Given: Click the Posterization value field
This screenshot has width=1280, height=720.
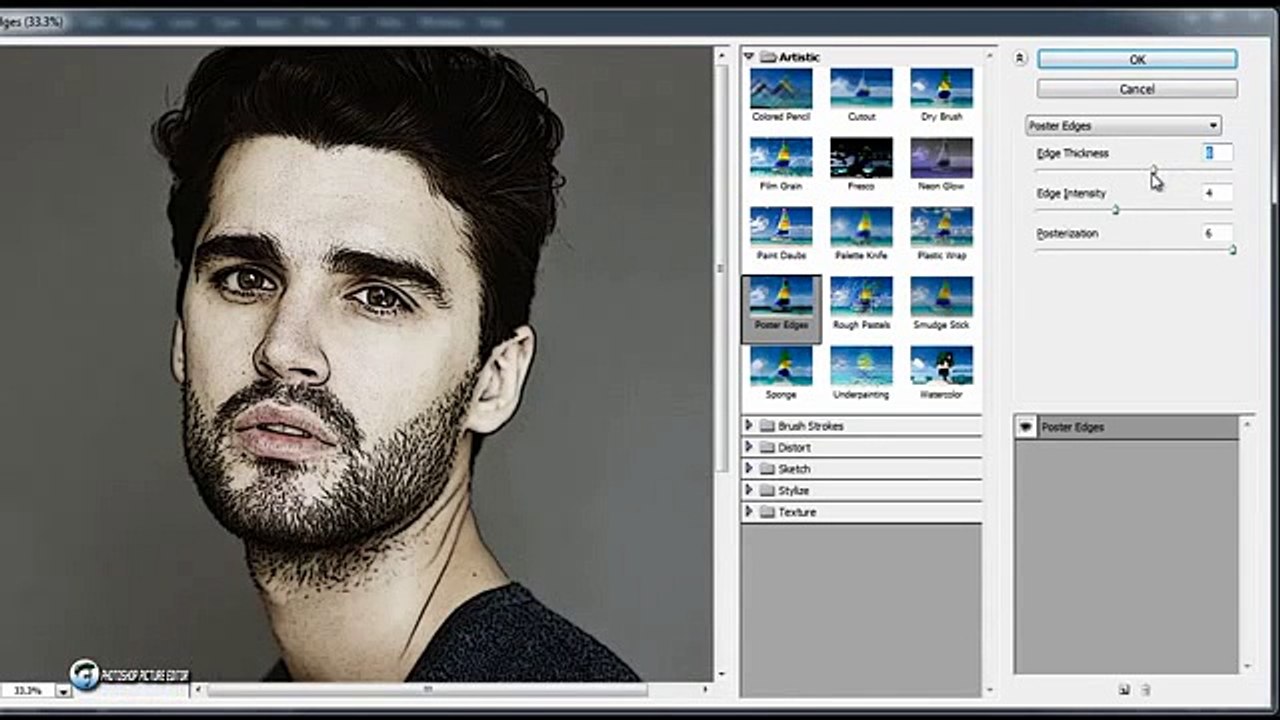Looking at the screenshot, I should (x=1217, y=233).
